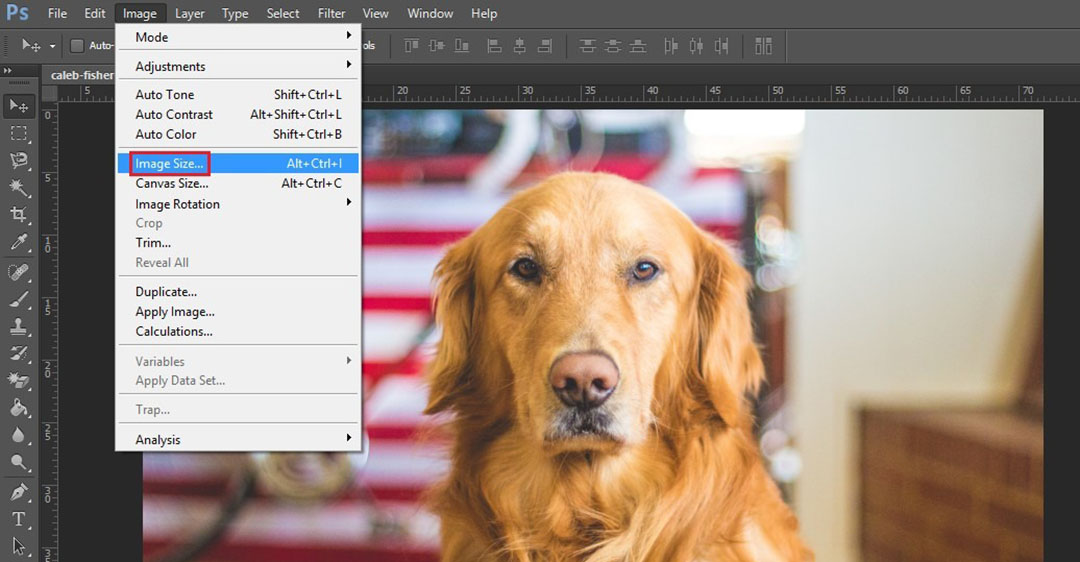Open the Help menu
The height and width of the screenshot is (562, 1080).
(x=484, y=13)
